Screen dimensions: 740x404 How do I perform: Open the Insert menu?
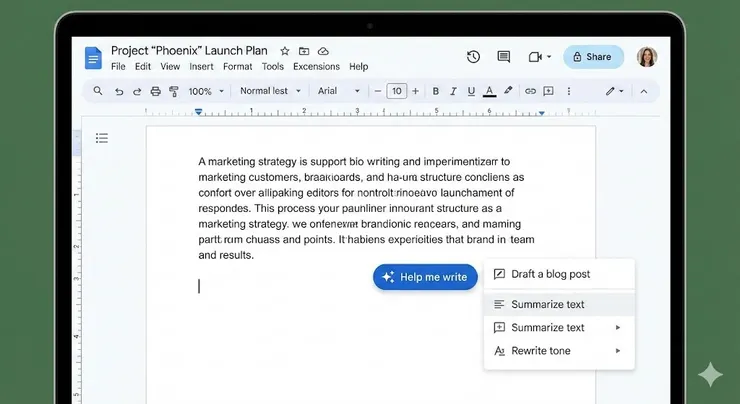(x=202, y=67)
